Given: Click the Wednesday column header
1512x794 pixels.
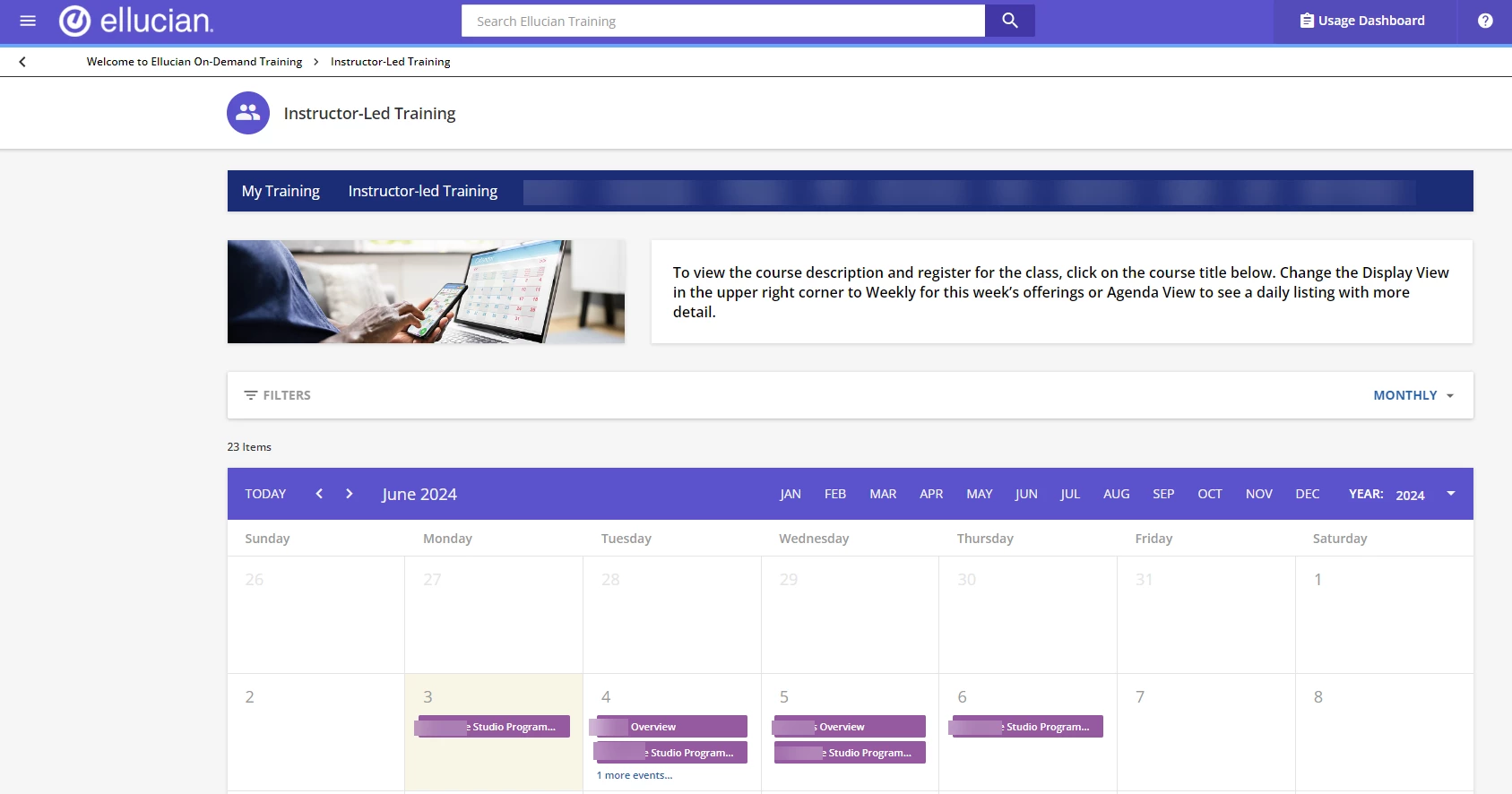Looking at the screenshot, I should coord(814,539).
